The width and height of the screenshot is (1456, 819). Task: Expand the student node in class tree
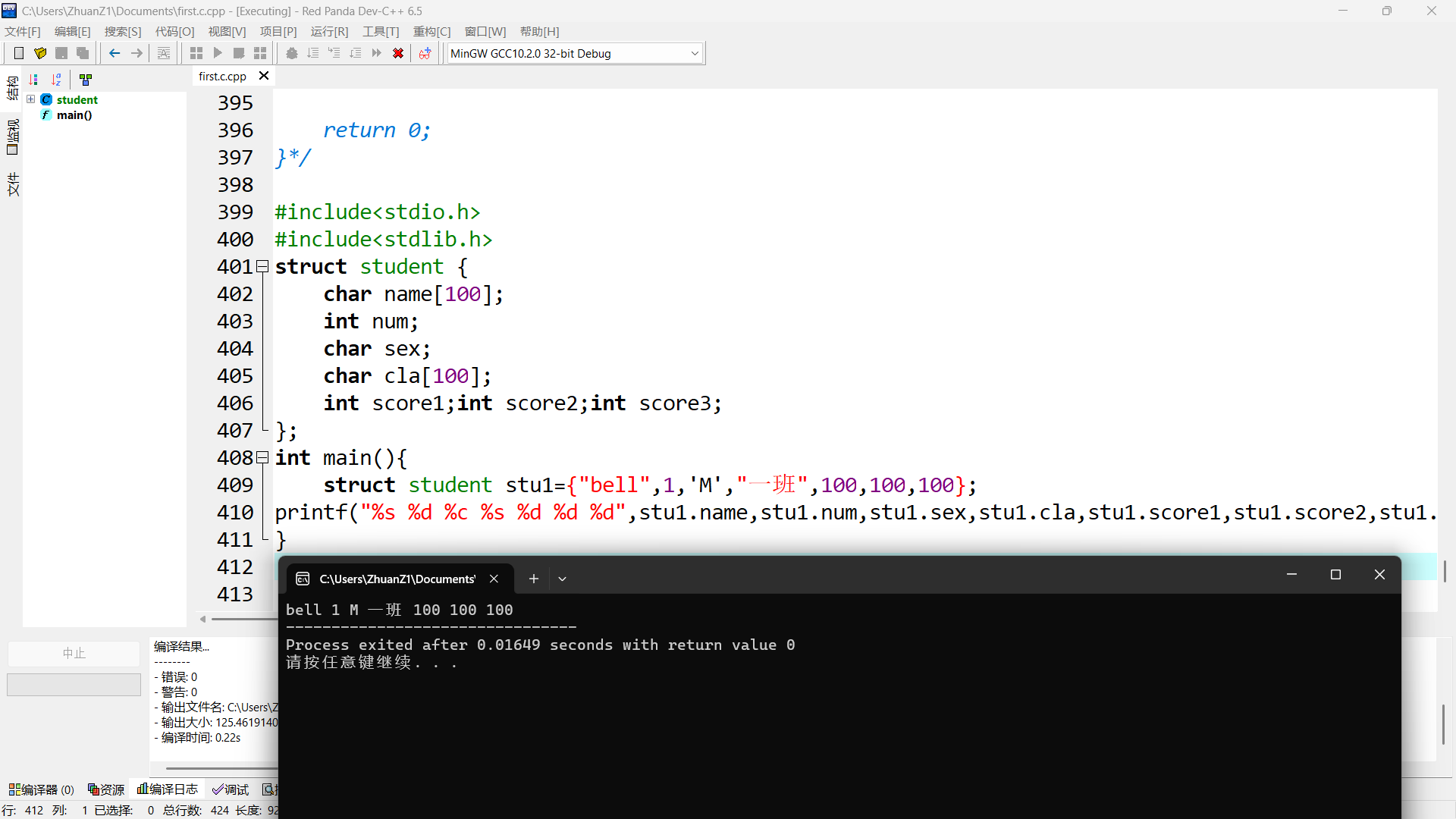[x=31, y=99]
